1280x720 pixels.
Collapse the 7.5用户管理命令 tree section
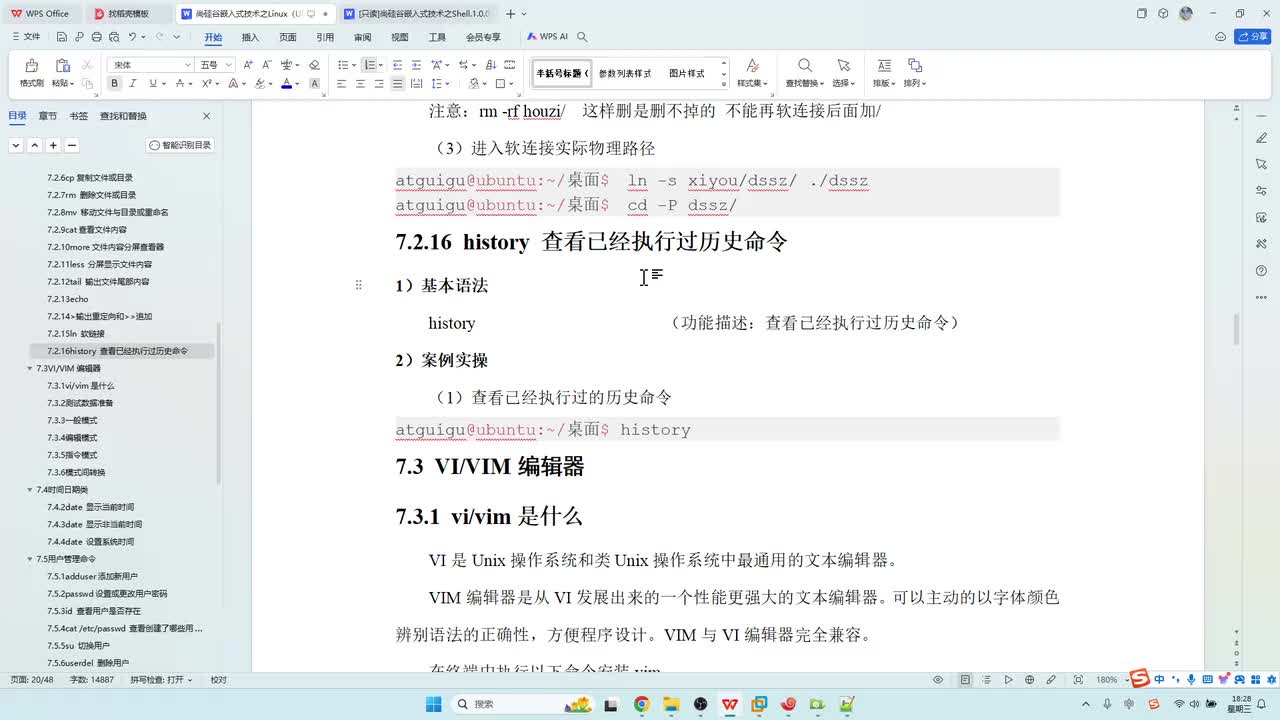pos(29,559)
